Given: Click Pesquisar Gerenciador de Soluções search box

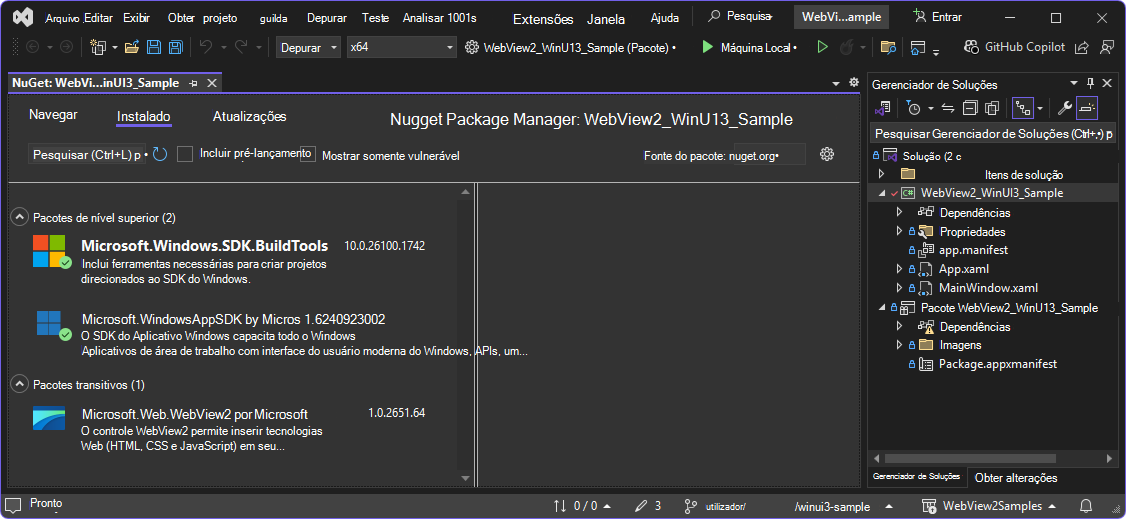Looking at the screenshot, I should 993,134.
